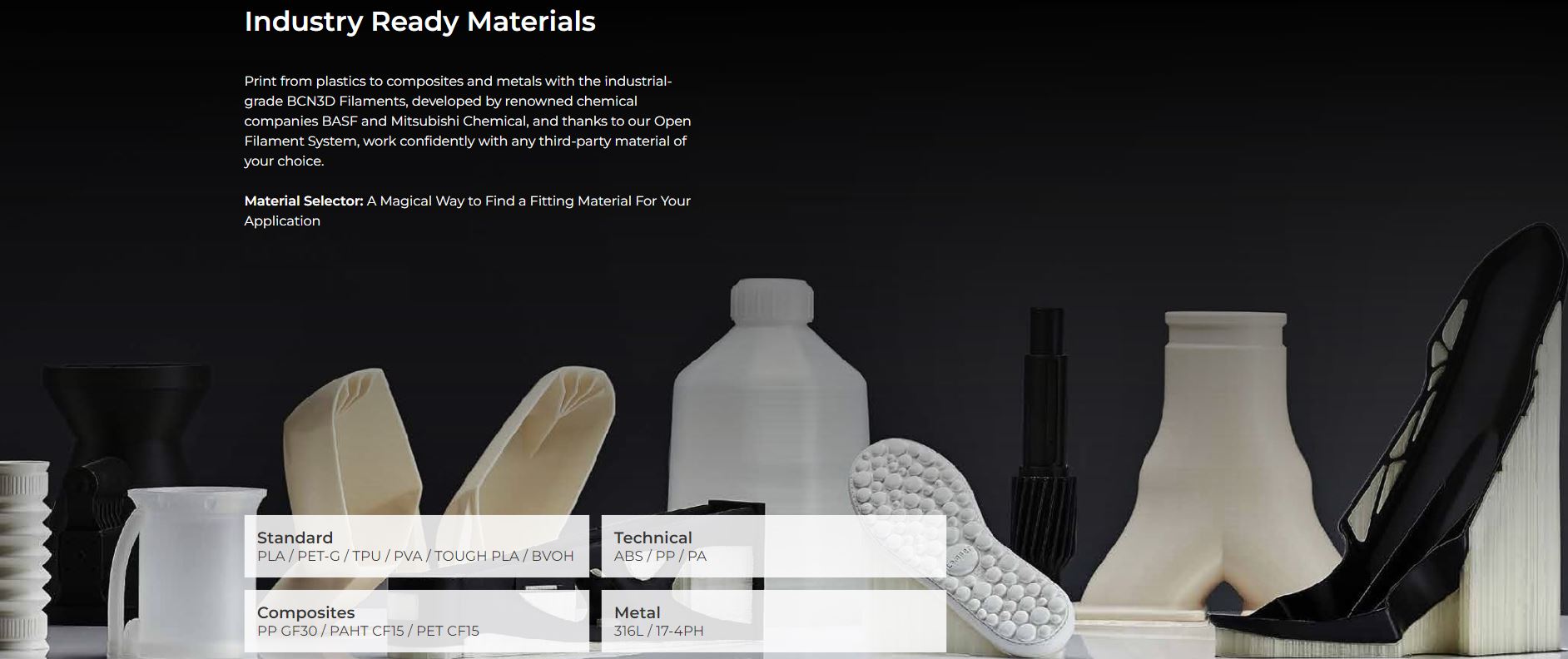Click the PET-G material text
The image size is (1568, 659).
pyautogui.click(x=319, y=556)
